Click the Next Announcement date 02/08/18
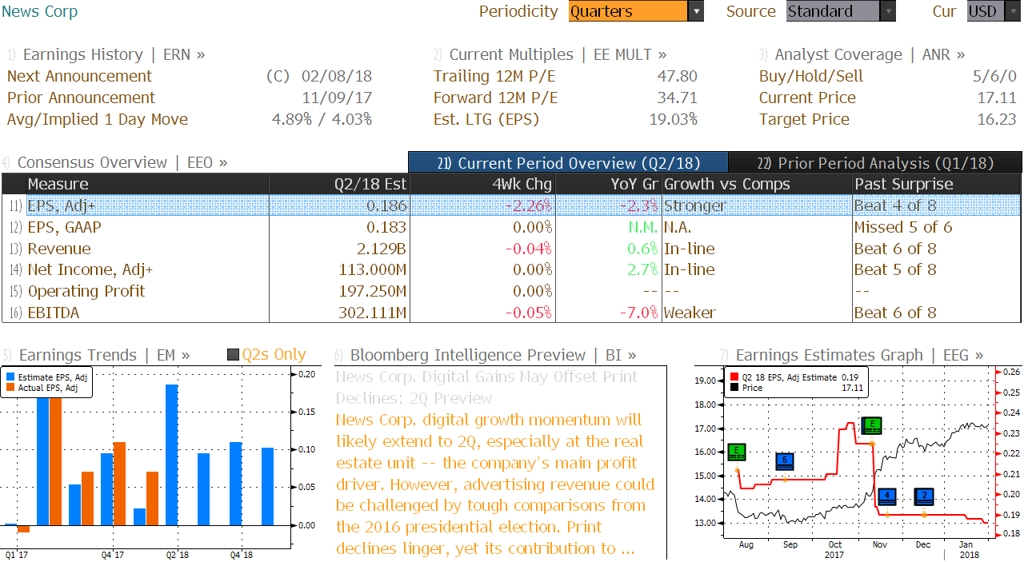Screen dimensions: 1024x562 [x=336, y=76]
